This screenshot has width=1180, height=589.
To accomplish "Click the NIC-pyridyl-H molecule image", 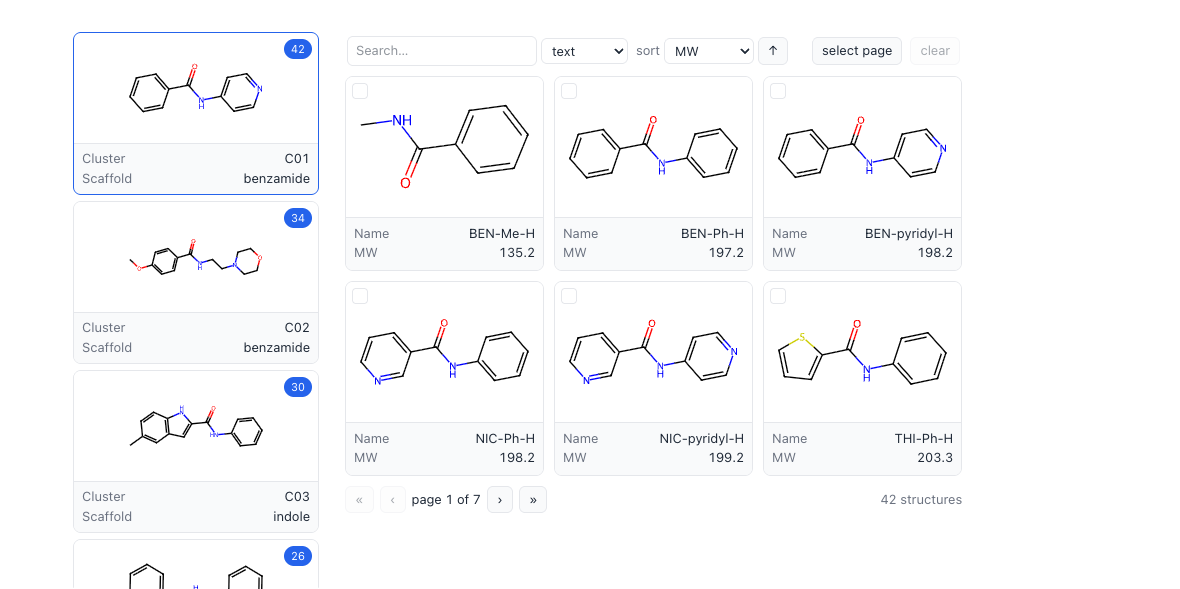I will tap(653, 352).
